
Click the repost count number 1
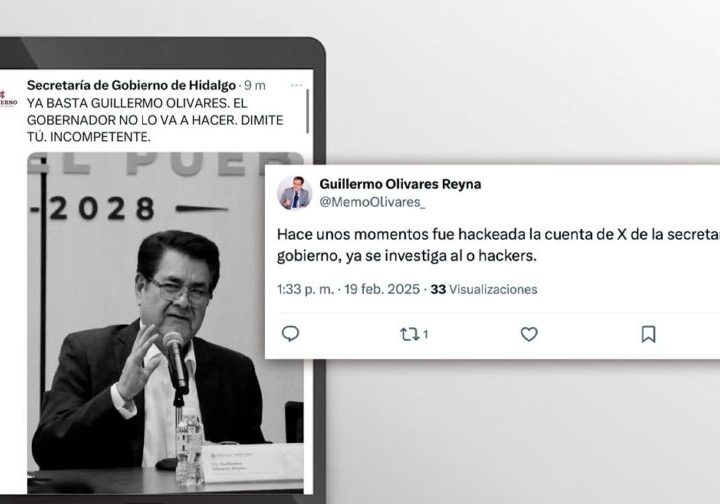pos(425,335)
